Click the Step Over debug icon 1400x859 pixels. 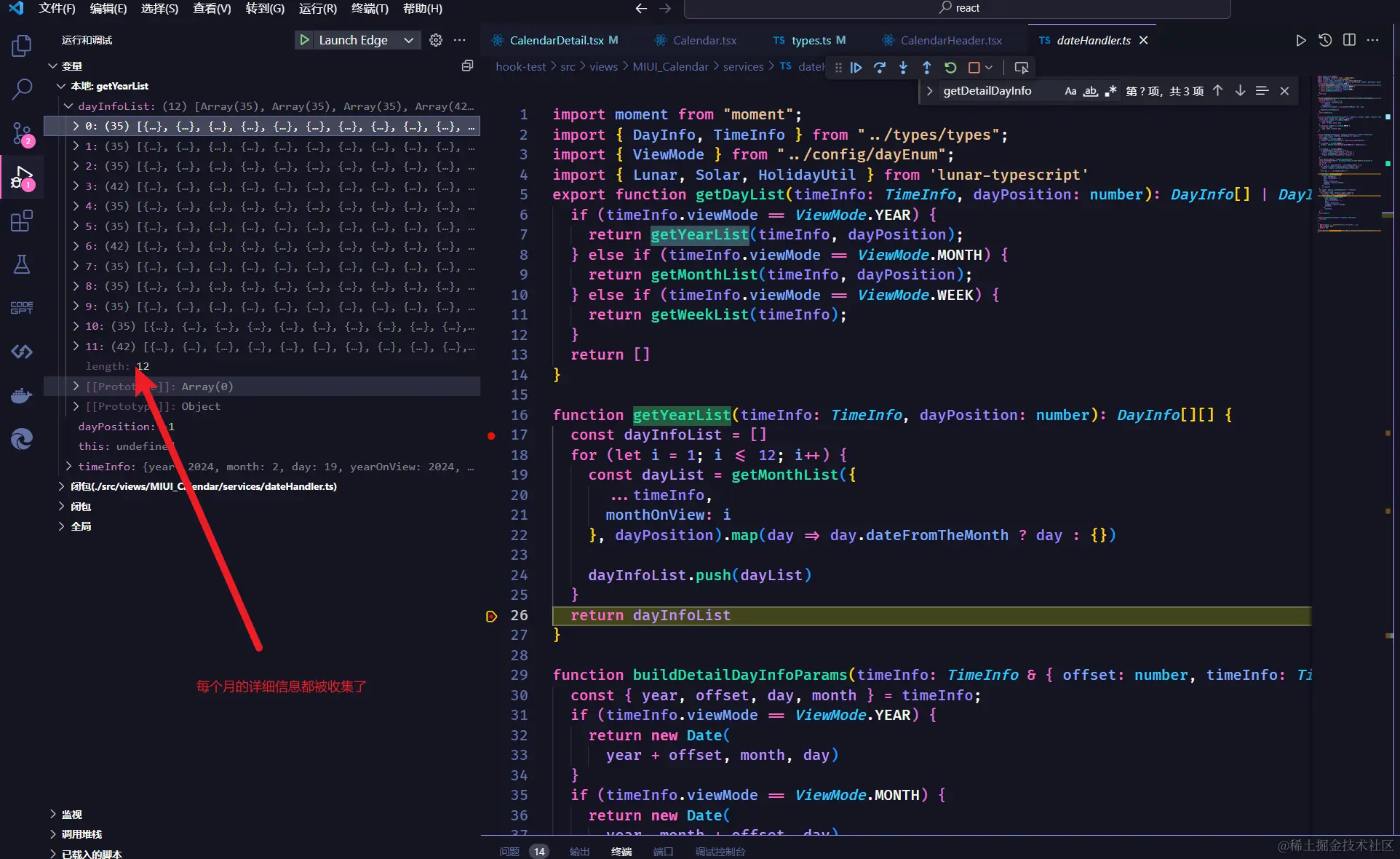[880, 68]
